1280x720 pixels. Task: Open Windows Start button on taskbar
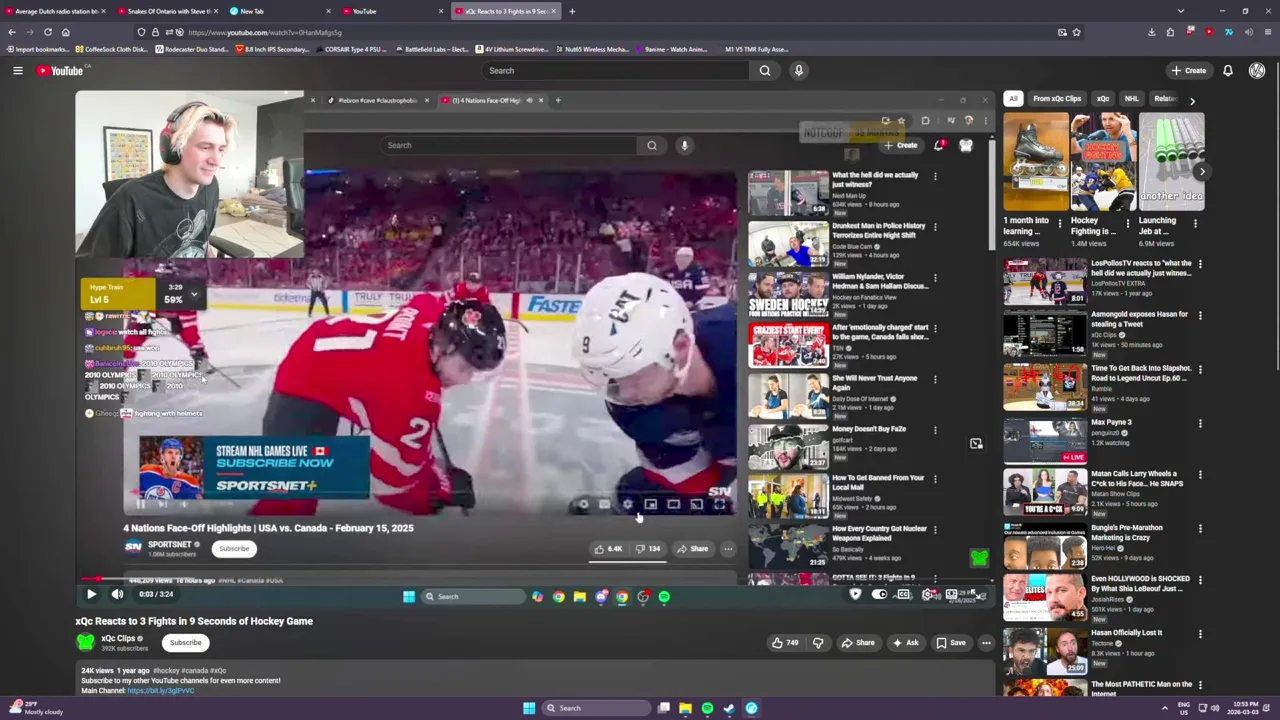click(529, 708)
